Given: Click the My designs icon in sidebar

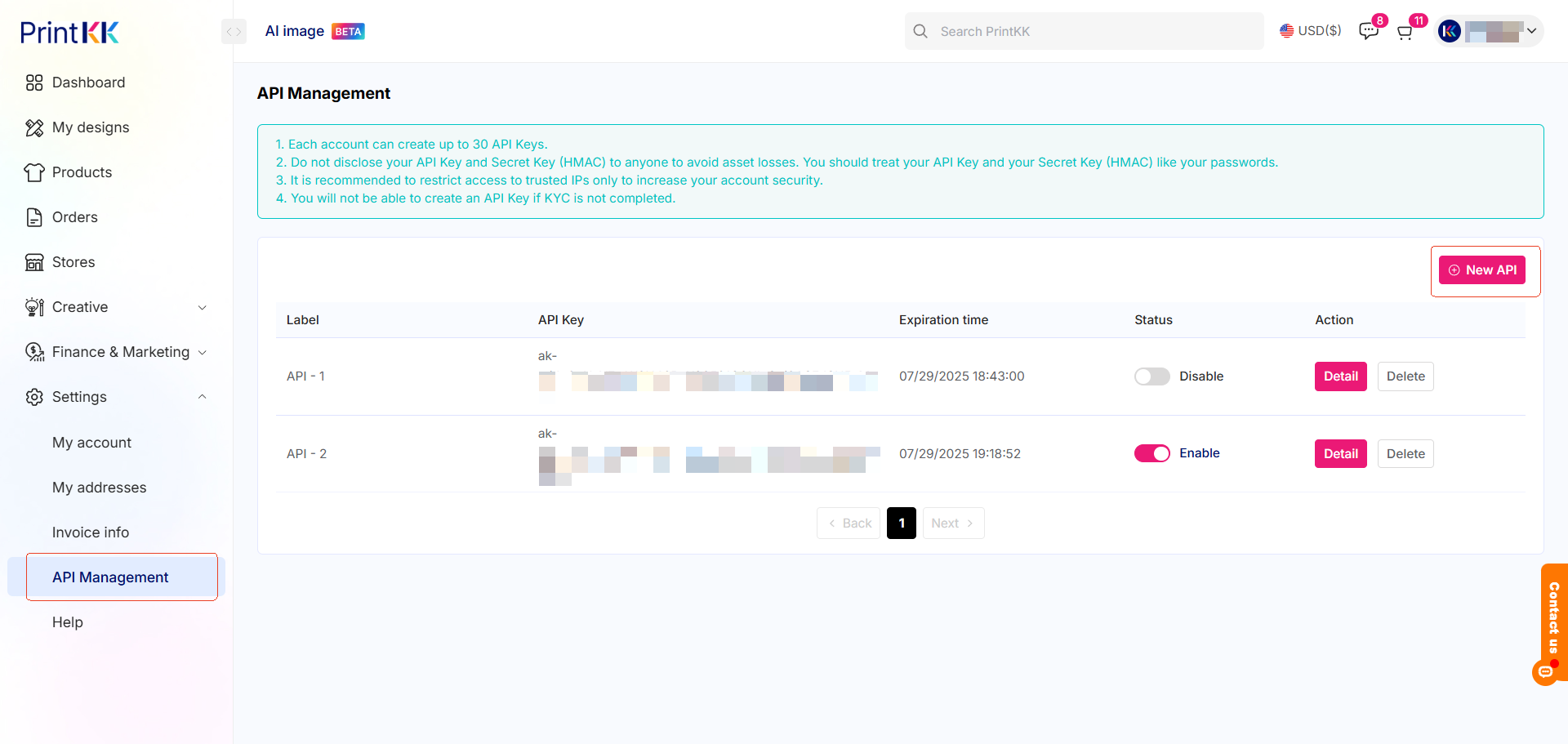Looking at the screenshot, I should tap(34, 127).
